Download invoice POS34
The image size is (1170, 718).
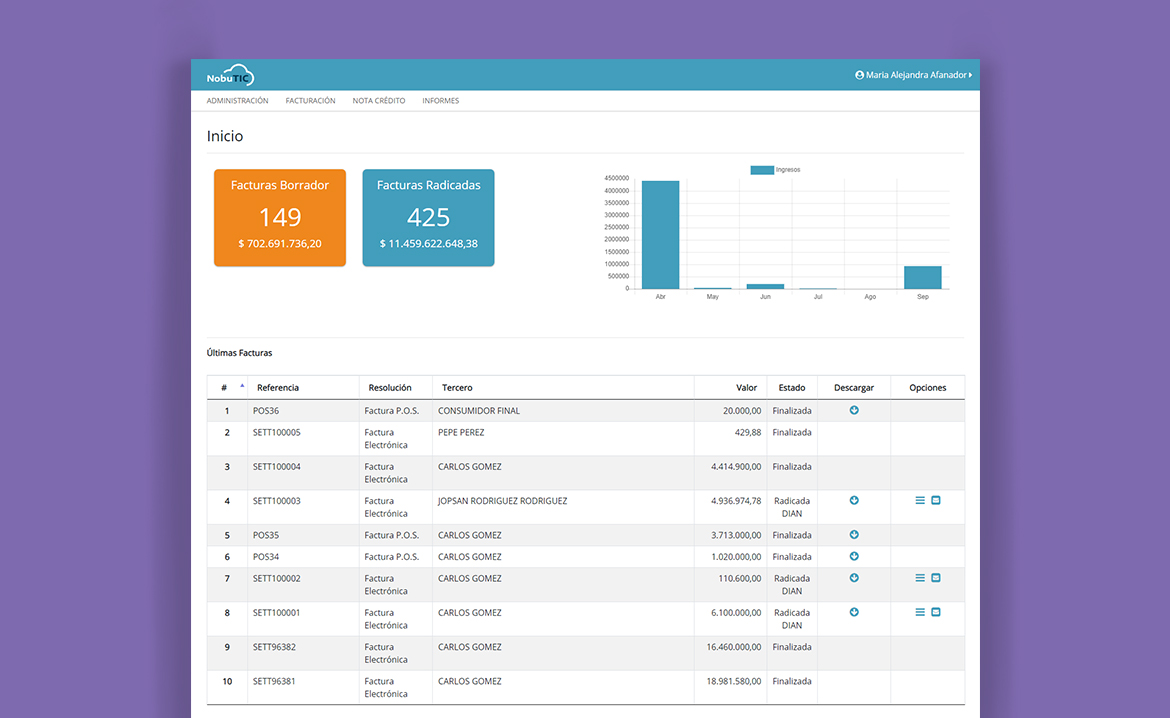(854, 557)
